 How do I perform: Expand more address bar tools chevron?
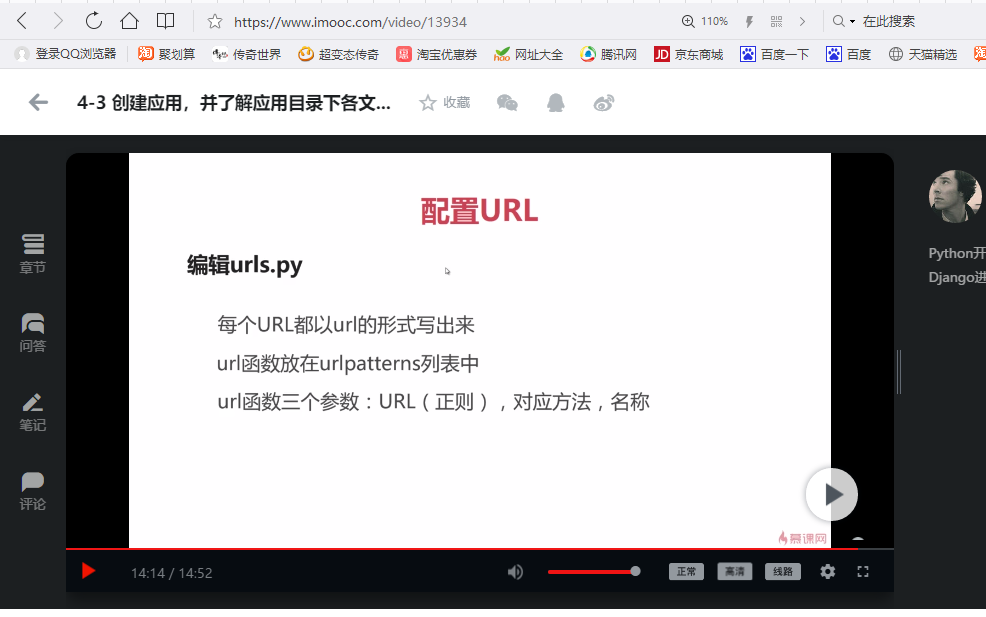pos(802,22)
